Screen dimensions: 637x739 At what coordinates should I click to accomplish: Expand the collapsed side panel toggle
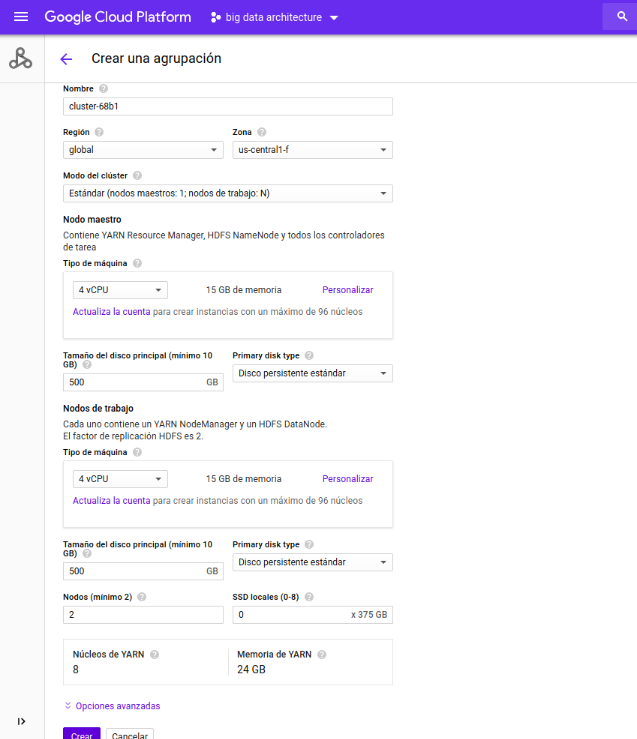coord(21,721)
